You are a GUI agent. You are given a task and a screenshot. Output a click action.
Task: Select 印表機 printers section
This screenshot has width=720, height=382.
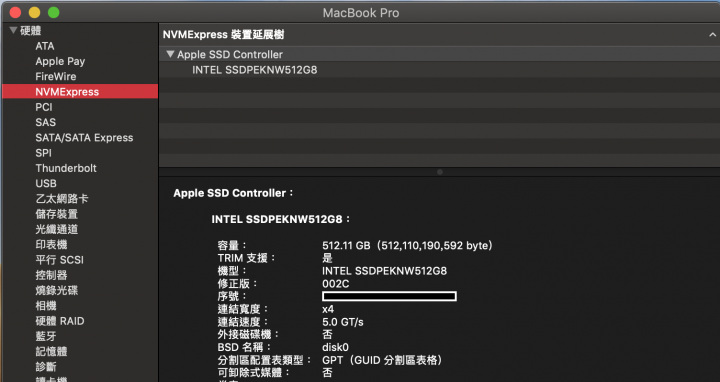pyautogui.click(x=51, y=244)
